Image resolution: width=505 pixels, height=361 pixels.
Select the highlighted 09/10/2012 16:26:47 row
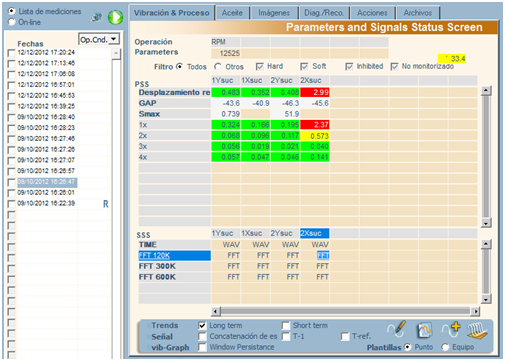[x=46, y=182]
